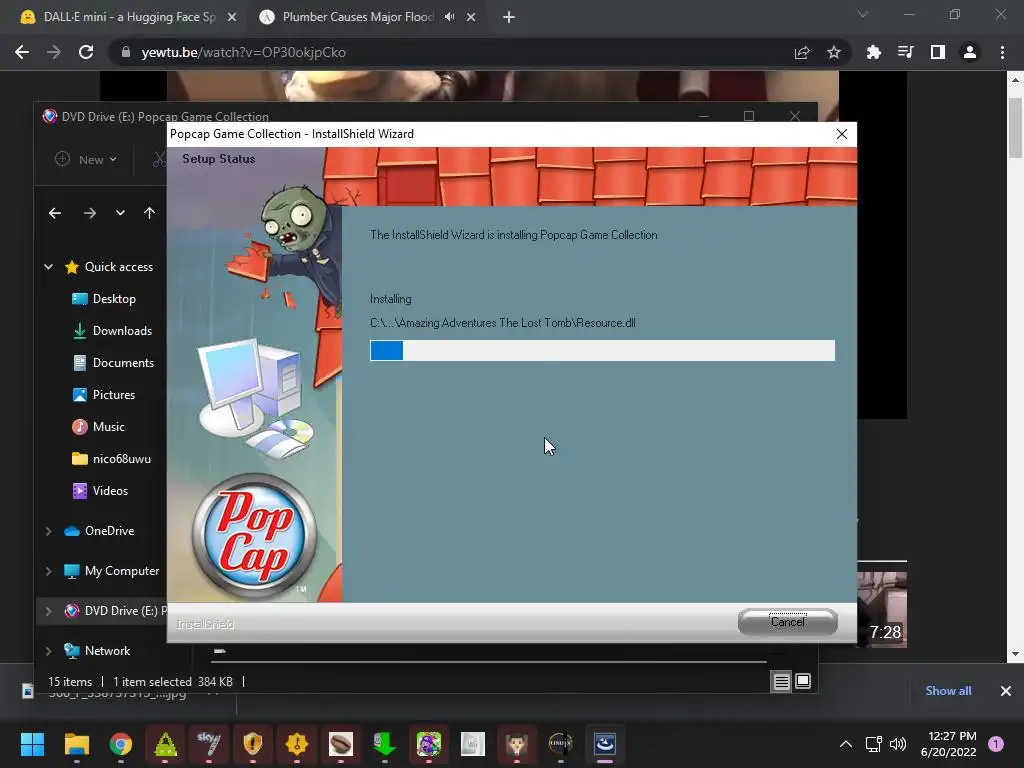Screen dimensions: 1024x768
Task: Expand My Computer in navigation pane
Action: (x=48, y=571)
